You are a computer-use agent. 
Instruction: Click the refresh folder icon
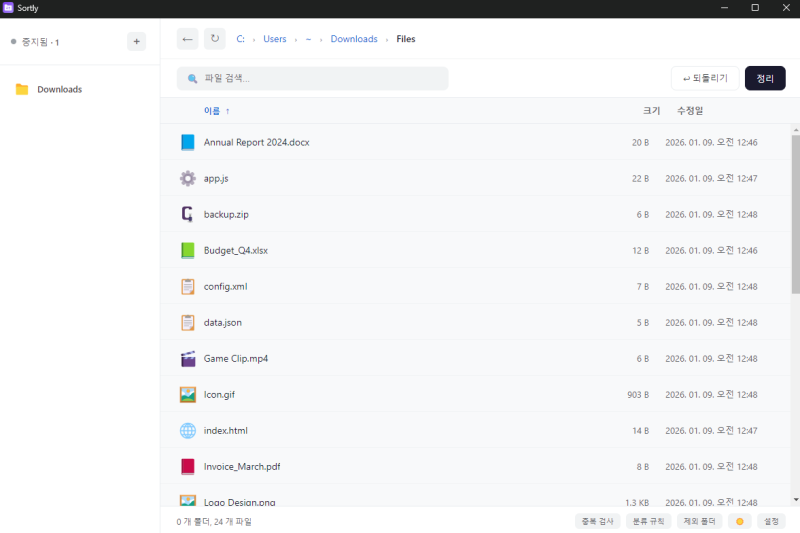coord(215,39)
